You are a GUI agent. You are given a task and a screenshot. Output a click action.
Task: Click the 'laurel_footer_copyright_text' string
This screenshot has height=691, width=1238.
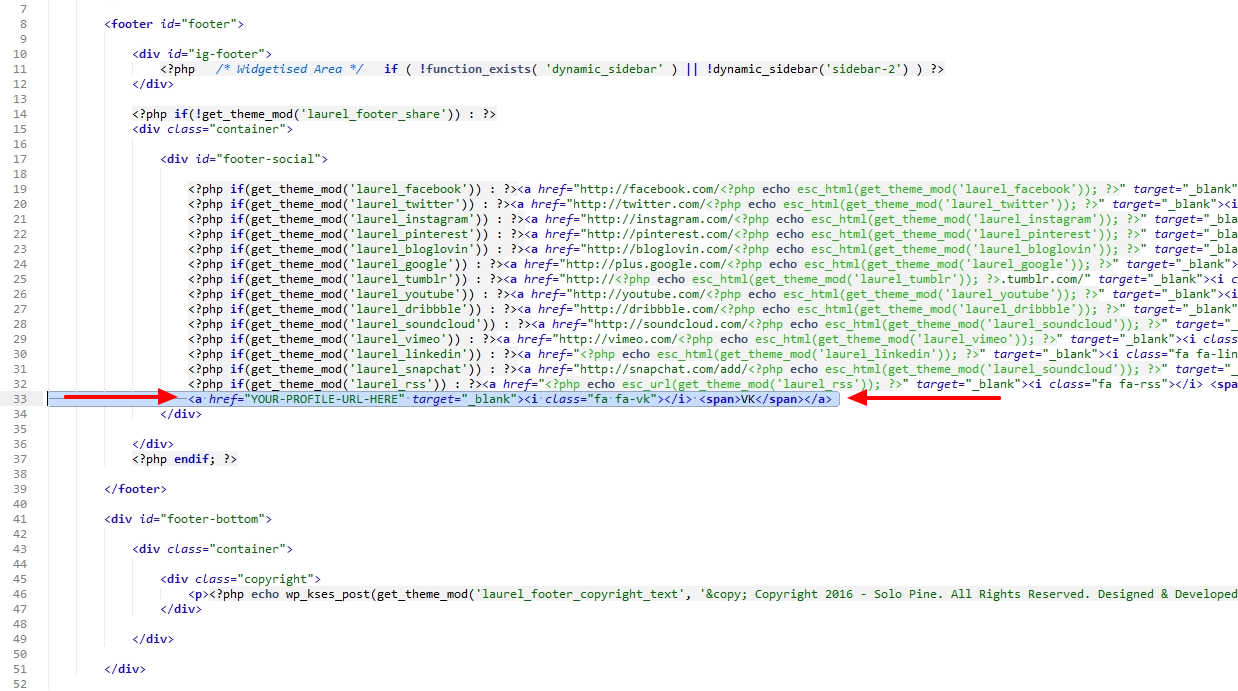580,594
